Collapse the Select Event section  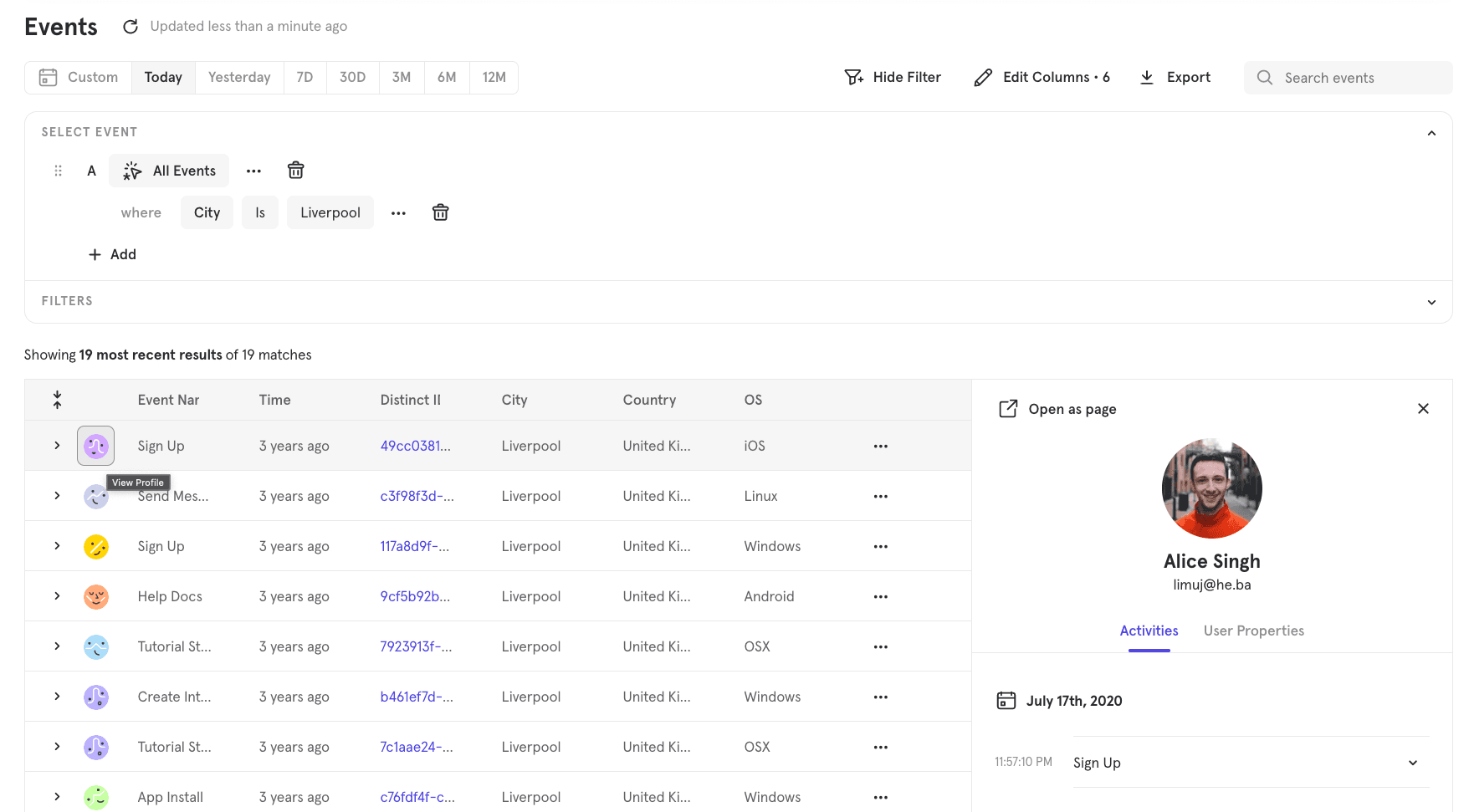pos(1431,132)
